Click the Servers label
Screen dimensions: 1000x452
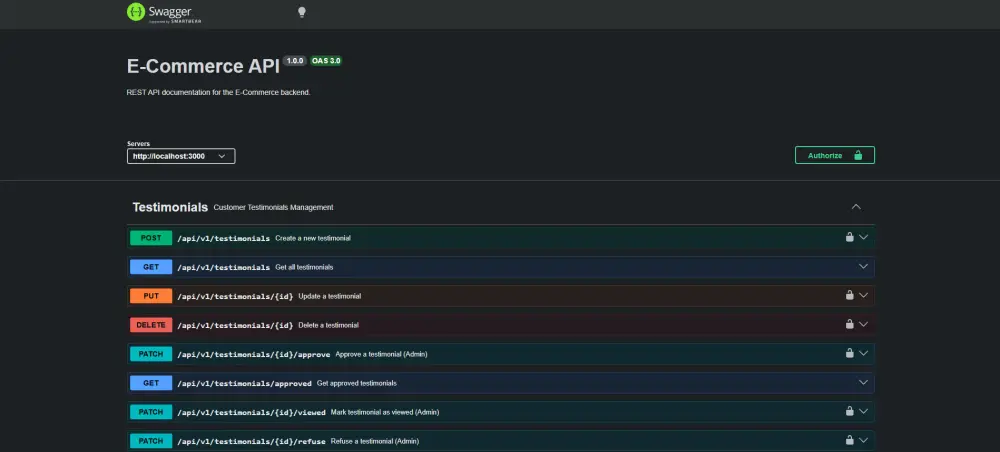point(138,143)
